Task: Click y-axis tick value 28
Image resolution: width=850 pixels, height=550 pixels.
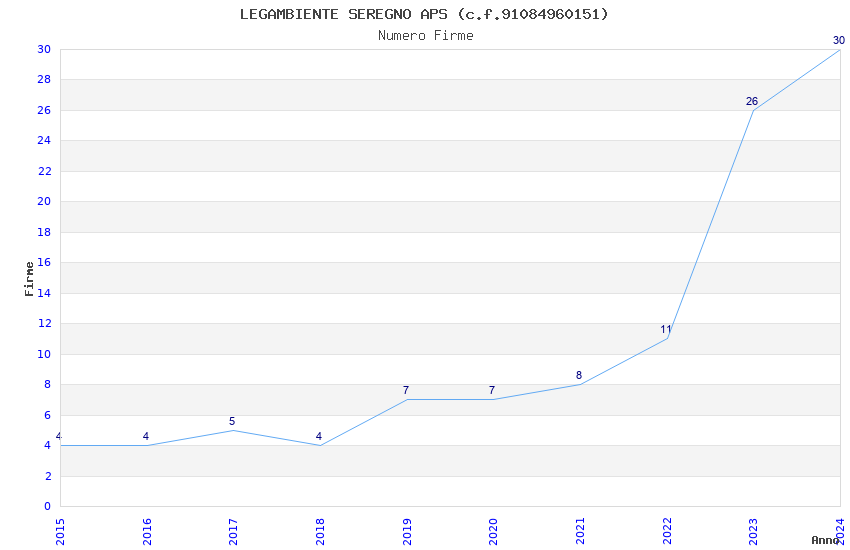Action: 44,79
